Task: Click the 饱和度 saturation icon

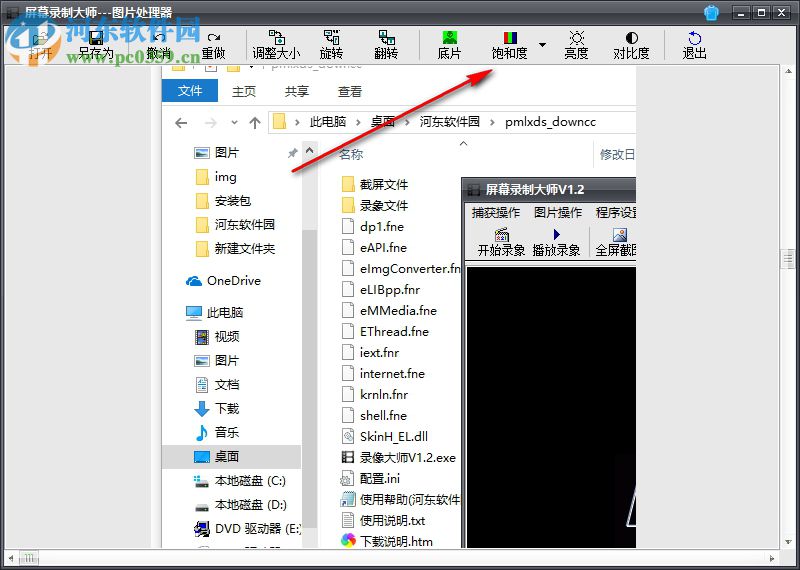Action: pos(510,37)
